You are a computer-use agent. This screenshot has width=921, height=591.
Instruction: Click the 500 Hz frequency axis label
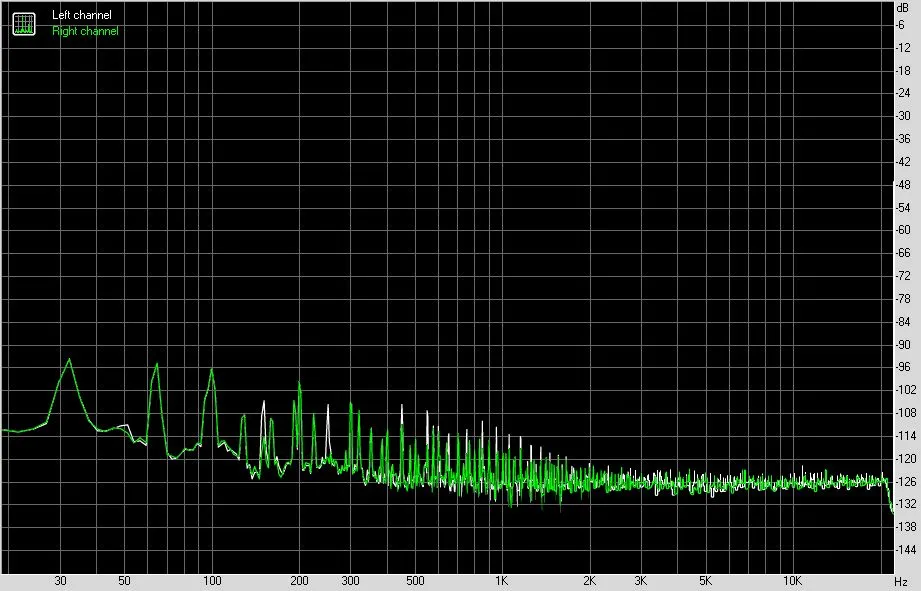click(415, 581)
